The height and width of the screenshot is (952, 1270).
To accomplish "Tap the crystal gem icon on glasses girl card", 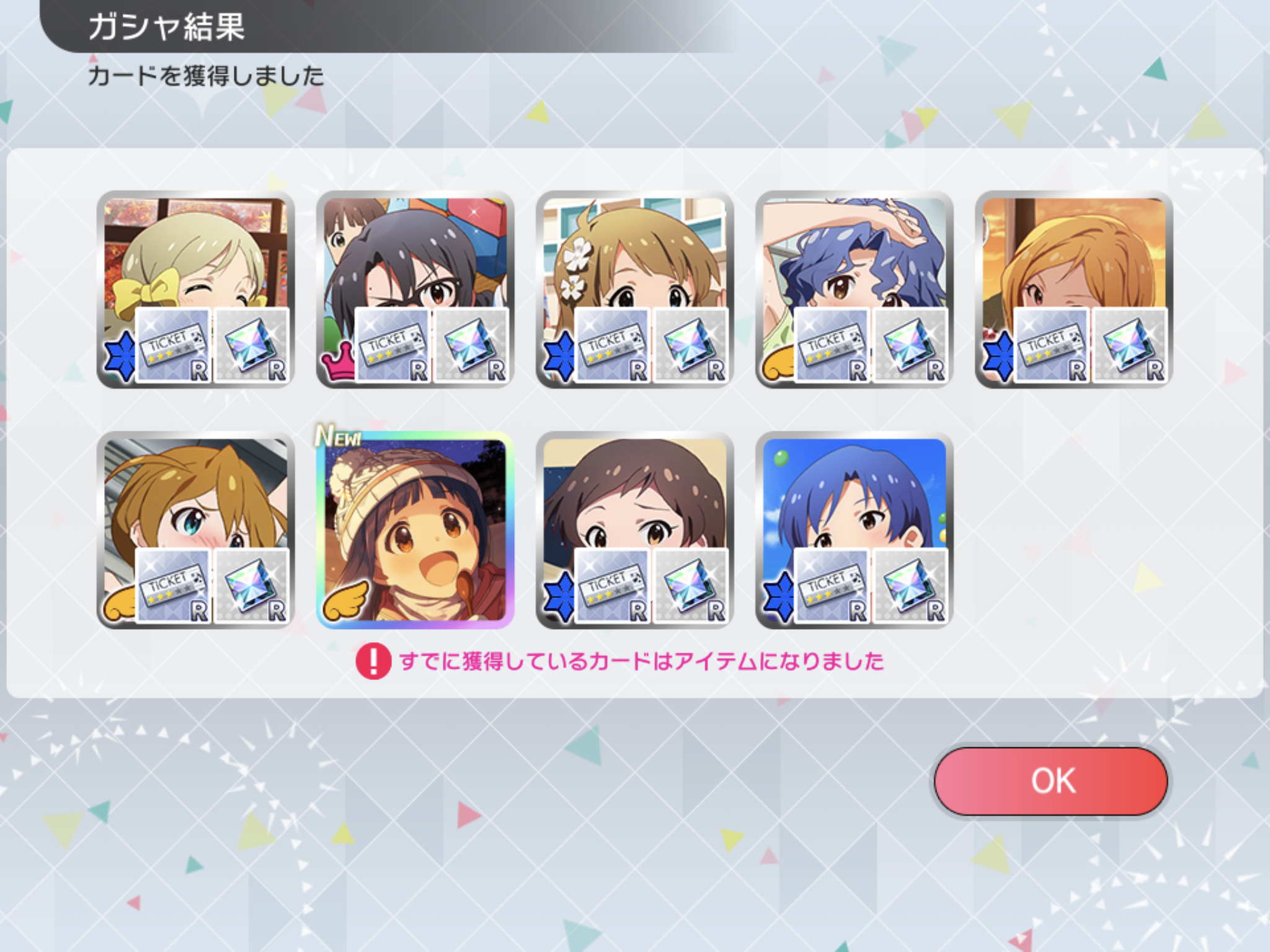I will click(x=471, y=345).
